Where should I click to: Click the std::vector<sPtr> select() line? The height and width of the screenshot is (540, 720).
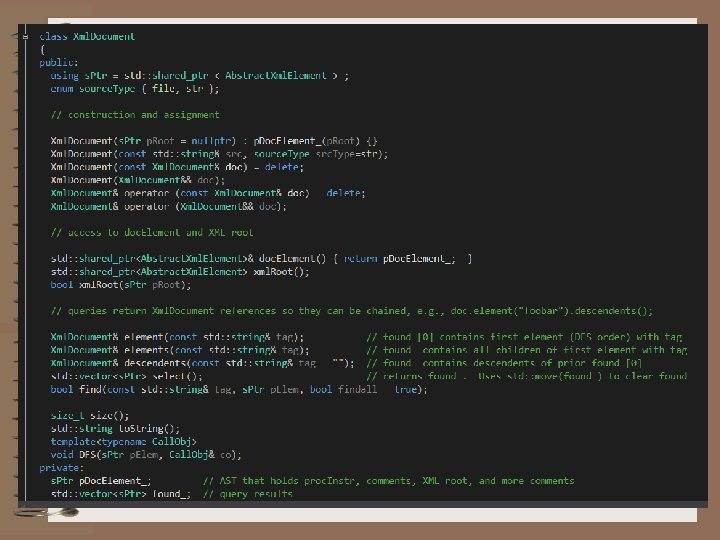126,376
